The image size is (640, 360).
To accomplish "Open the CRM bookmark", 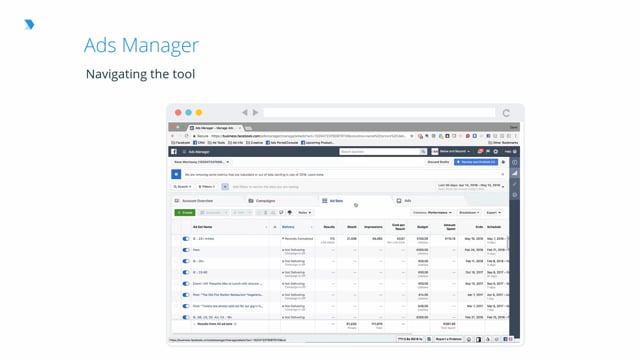I will [199, 143].
